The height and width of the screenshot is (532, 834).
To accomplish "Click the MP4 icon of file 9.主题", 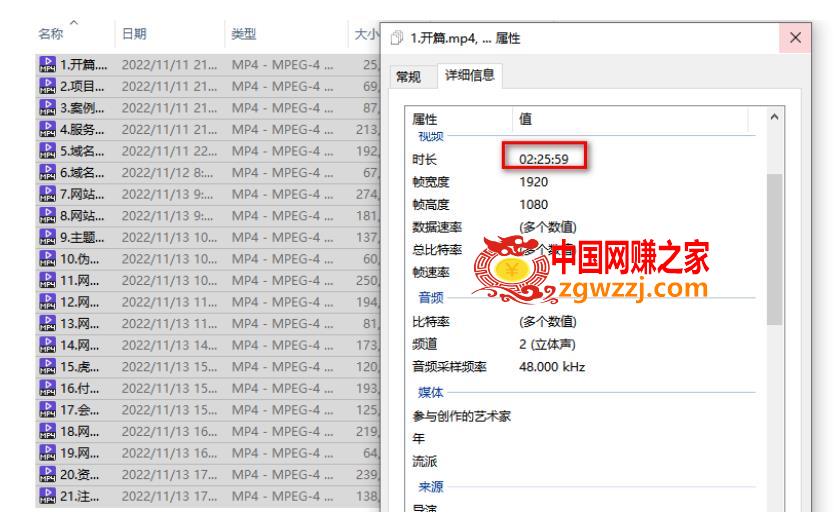I will click(x=47, y=237).
